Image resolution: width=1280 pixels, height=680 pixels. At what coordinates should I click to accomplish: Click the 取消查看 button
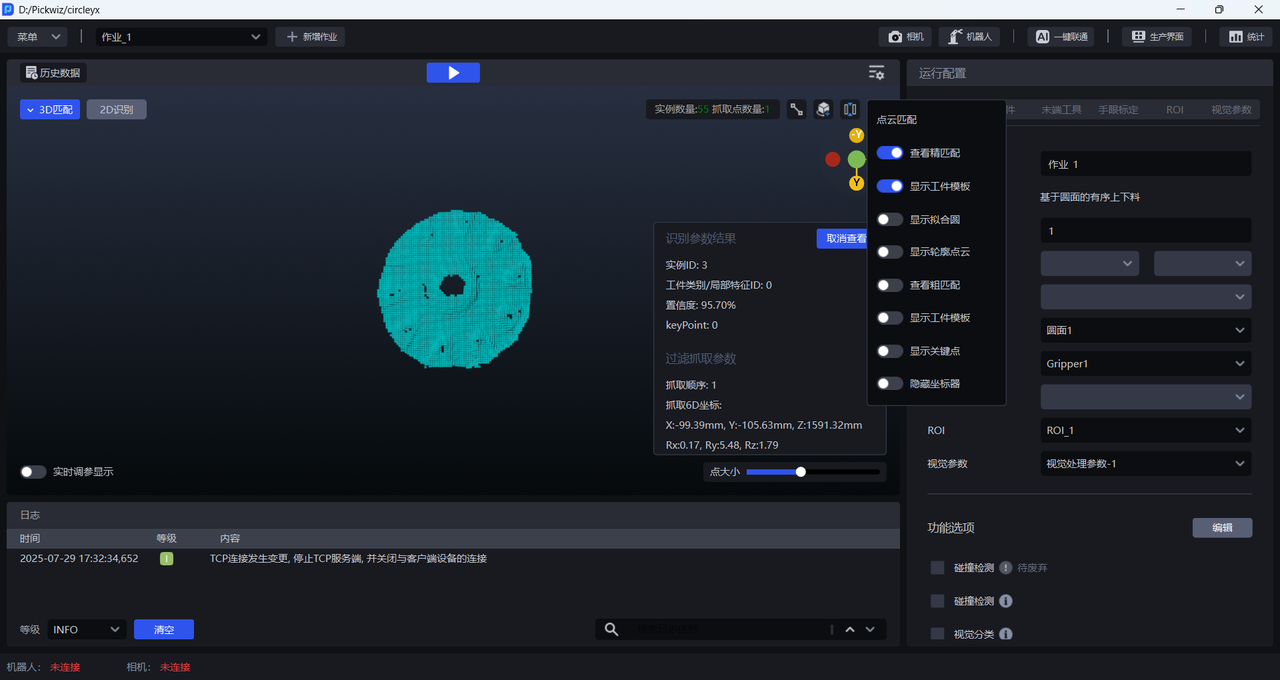click(x=843, y=238)
